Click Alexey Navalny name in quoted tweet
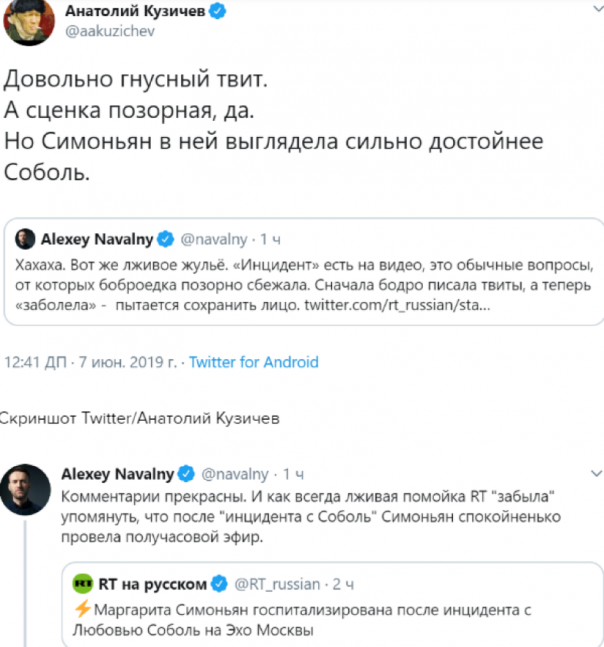 [x=95, y=240]
